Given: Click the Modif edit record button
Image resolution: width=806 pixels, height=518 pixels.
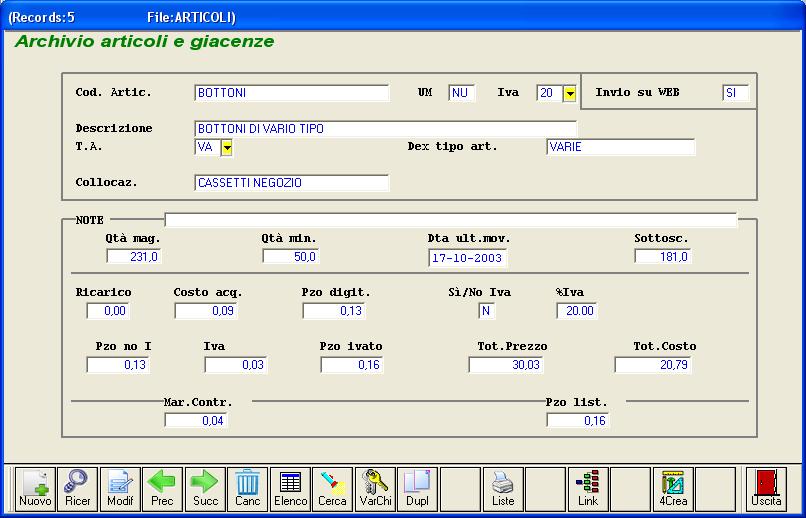Looking at the screenshot, I should click(120, 489).
